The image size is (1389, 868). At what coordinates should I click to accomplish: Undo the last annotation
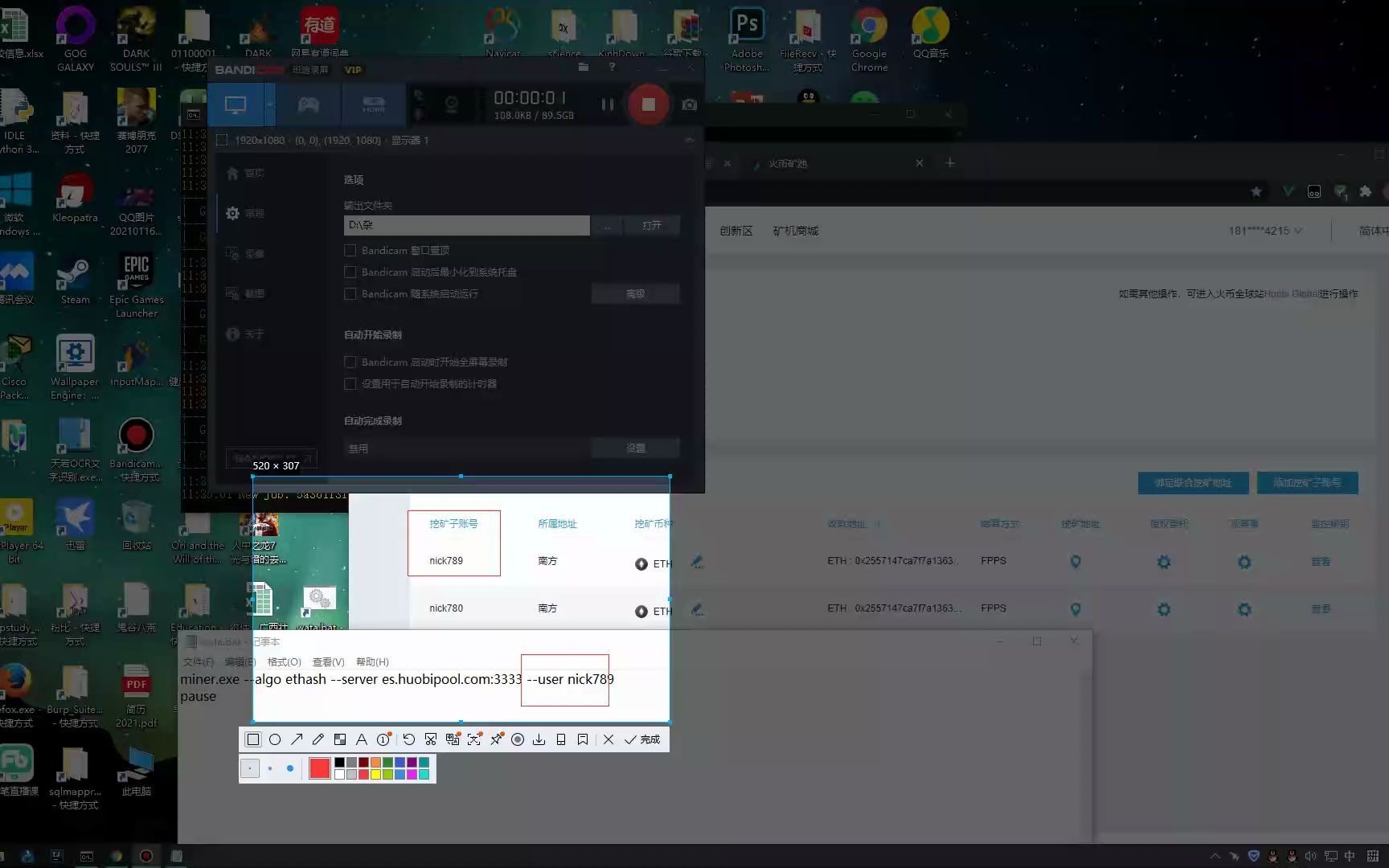[409, 739]
